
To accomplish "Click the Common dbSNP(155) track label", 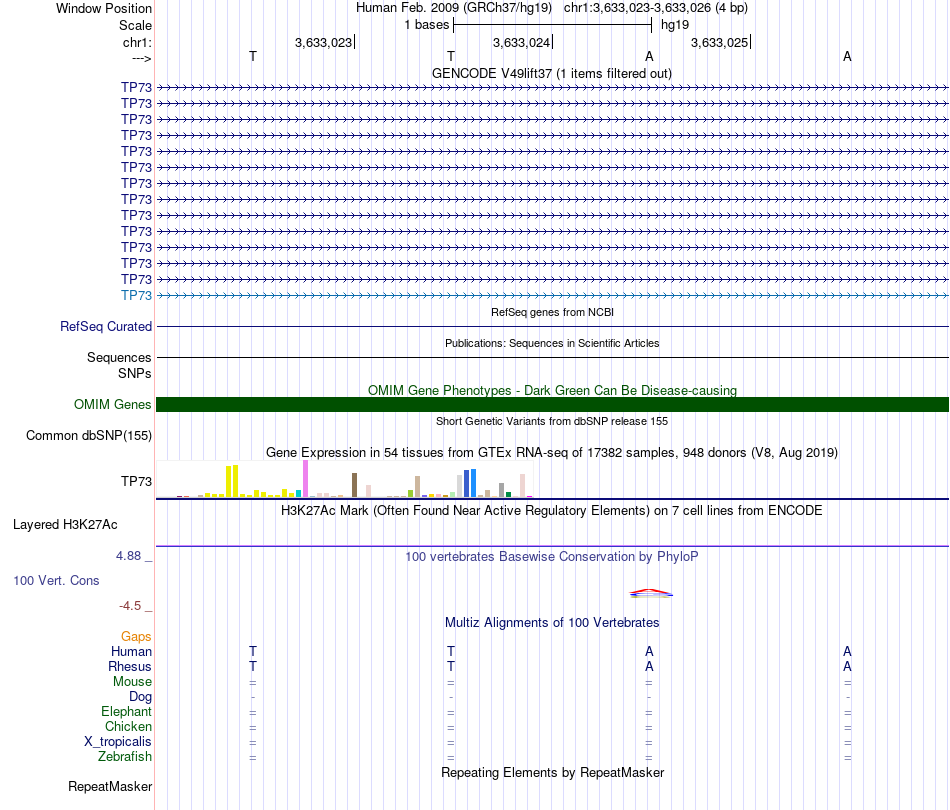I will coord(89,436).
